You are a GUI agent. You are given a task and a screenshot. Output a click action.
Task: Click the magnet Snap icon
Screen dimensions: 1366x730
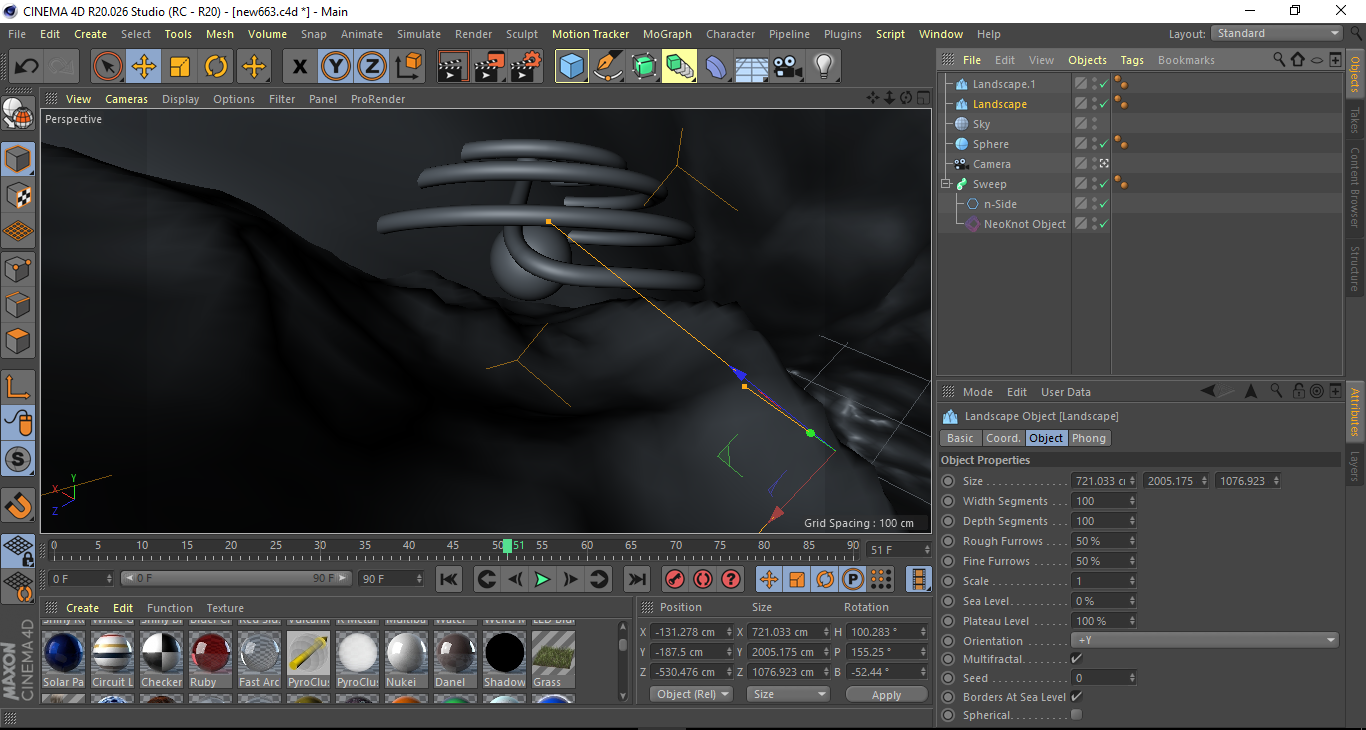click(x=18, y=506)
